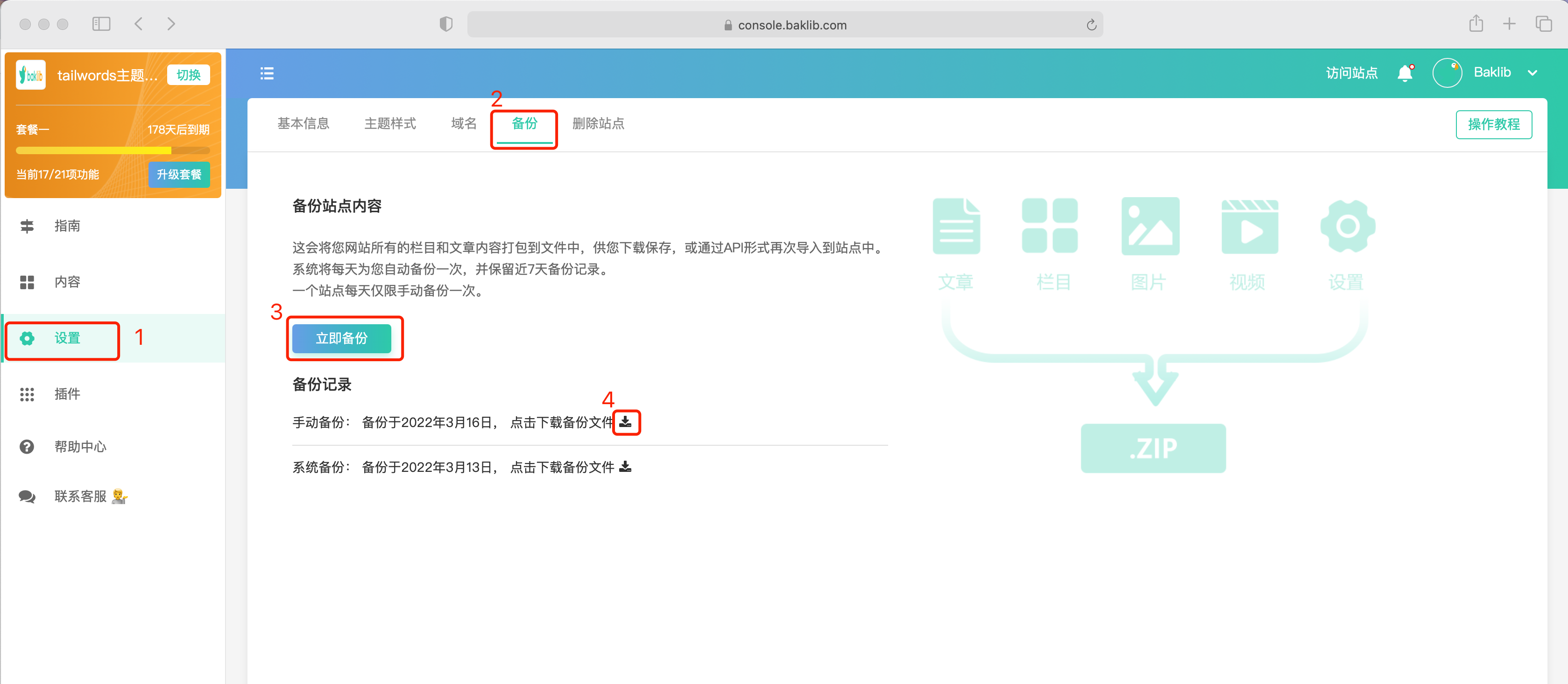Click the 升级套餐 upgrade button
Viewport: 1568px width, 684px height.
(x=179, y=175)
